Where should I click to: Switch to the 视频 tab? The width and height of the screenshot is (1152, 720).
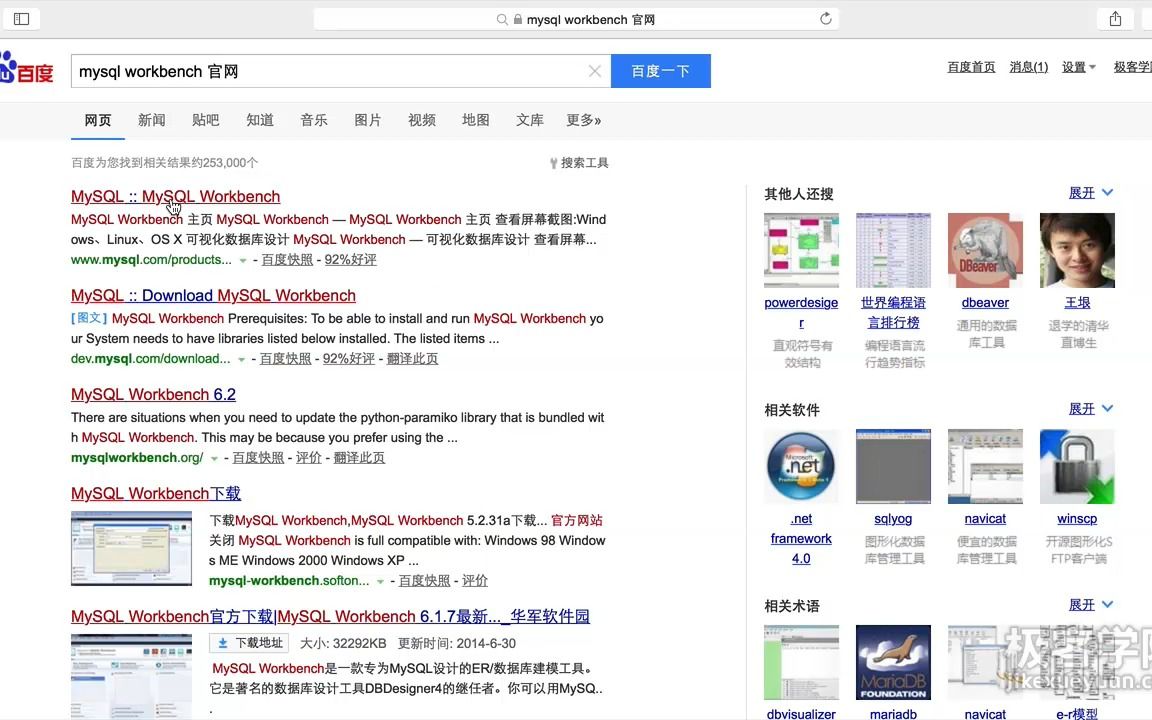pos(421,120)
